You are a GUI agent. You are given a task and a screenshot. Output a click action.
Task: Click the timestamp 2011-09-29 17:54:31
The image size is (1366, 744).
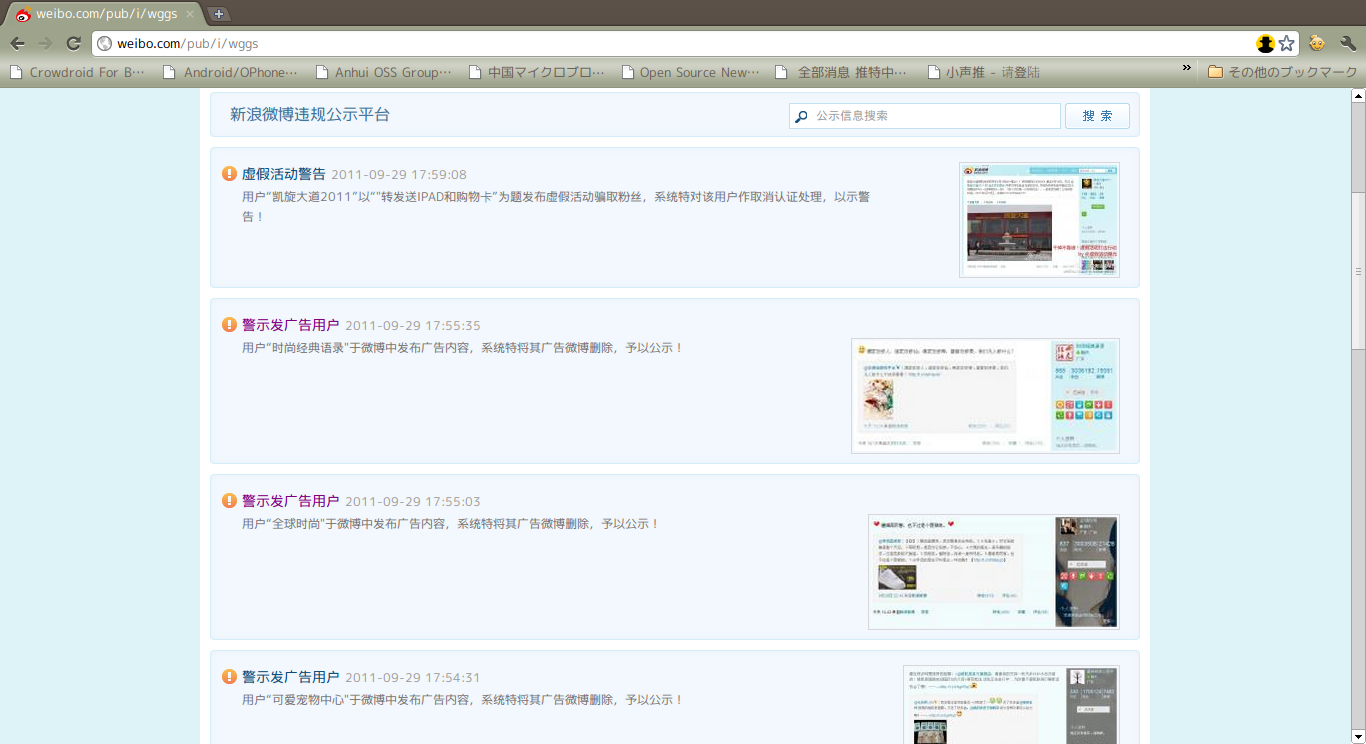[x=413, y=678]
